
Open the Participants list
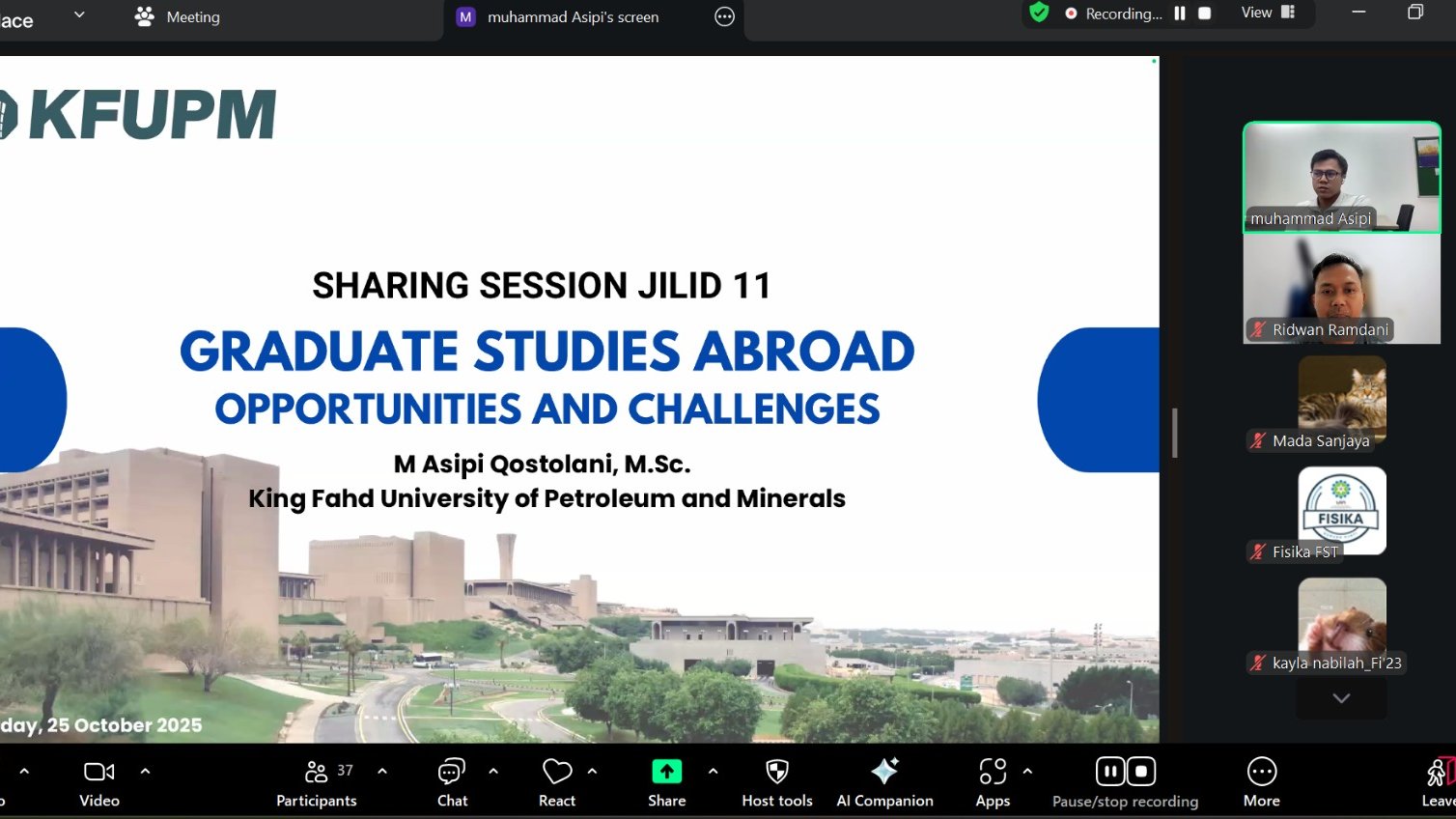(x=317, y=782)
